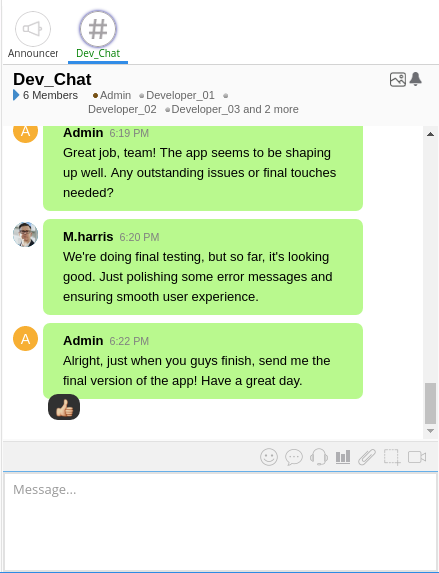Toggle notifications with the bell icon
The image size is (439, 573).
[x=416, y=79]
